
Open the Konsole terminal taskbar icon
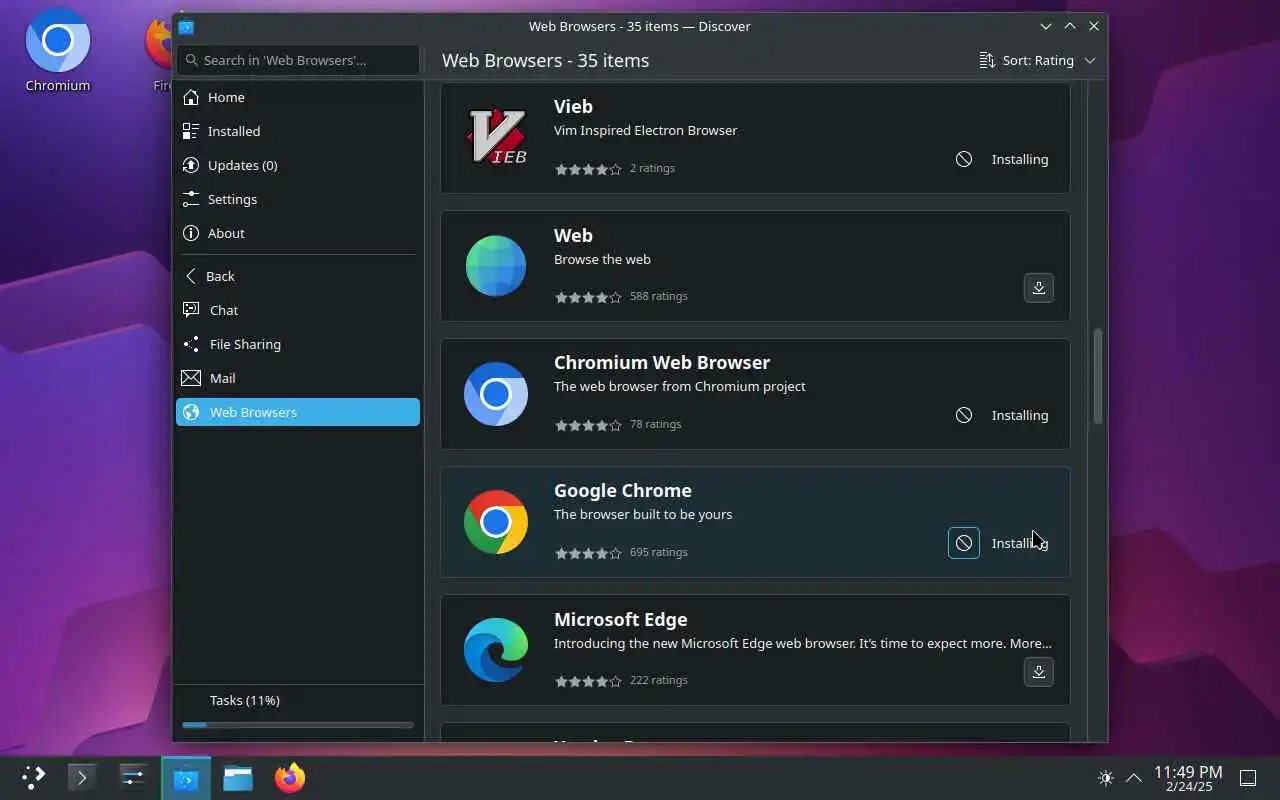[82, 778]
